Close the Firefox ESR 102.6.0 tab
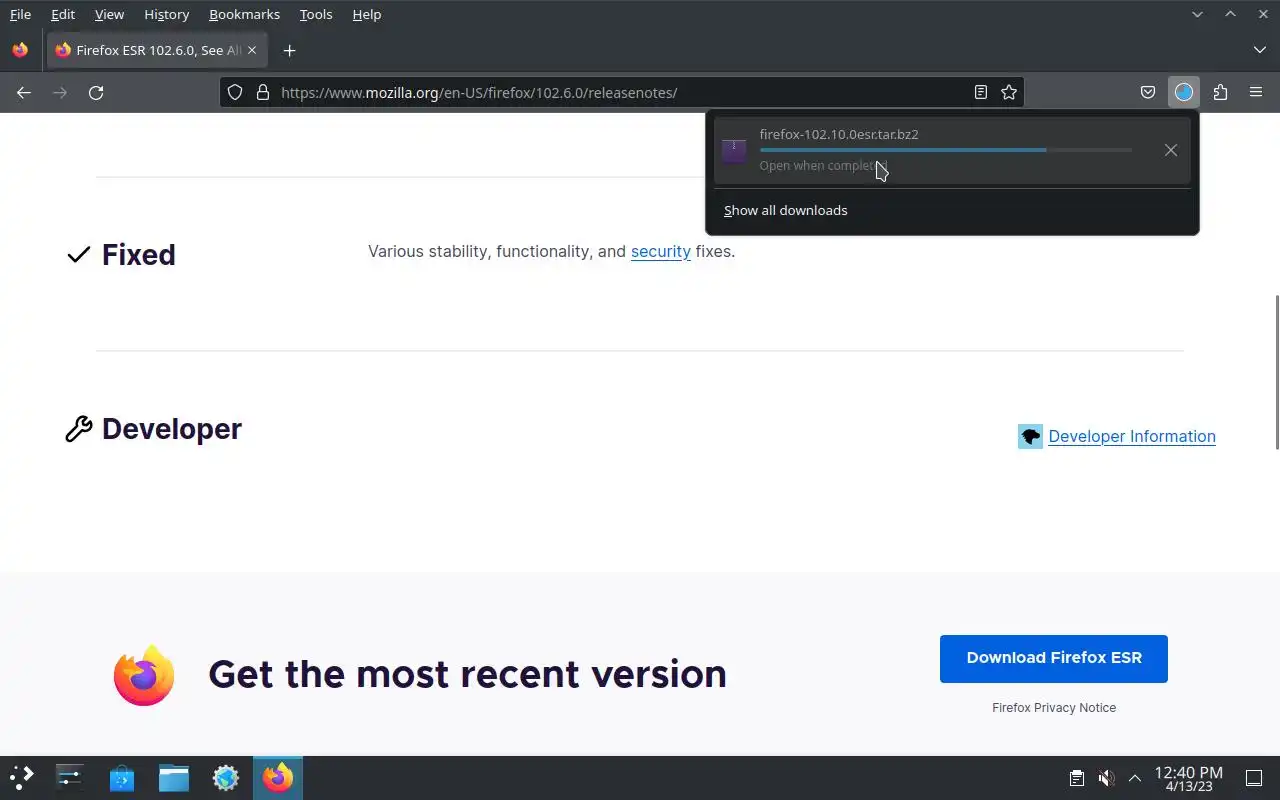 click(252, 50)
